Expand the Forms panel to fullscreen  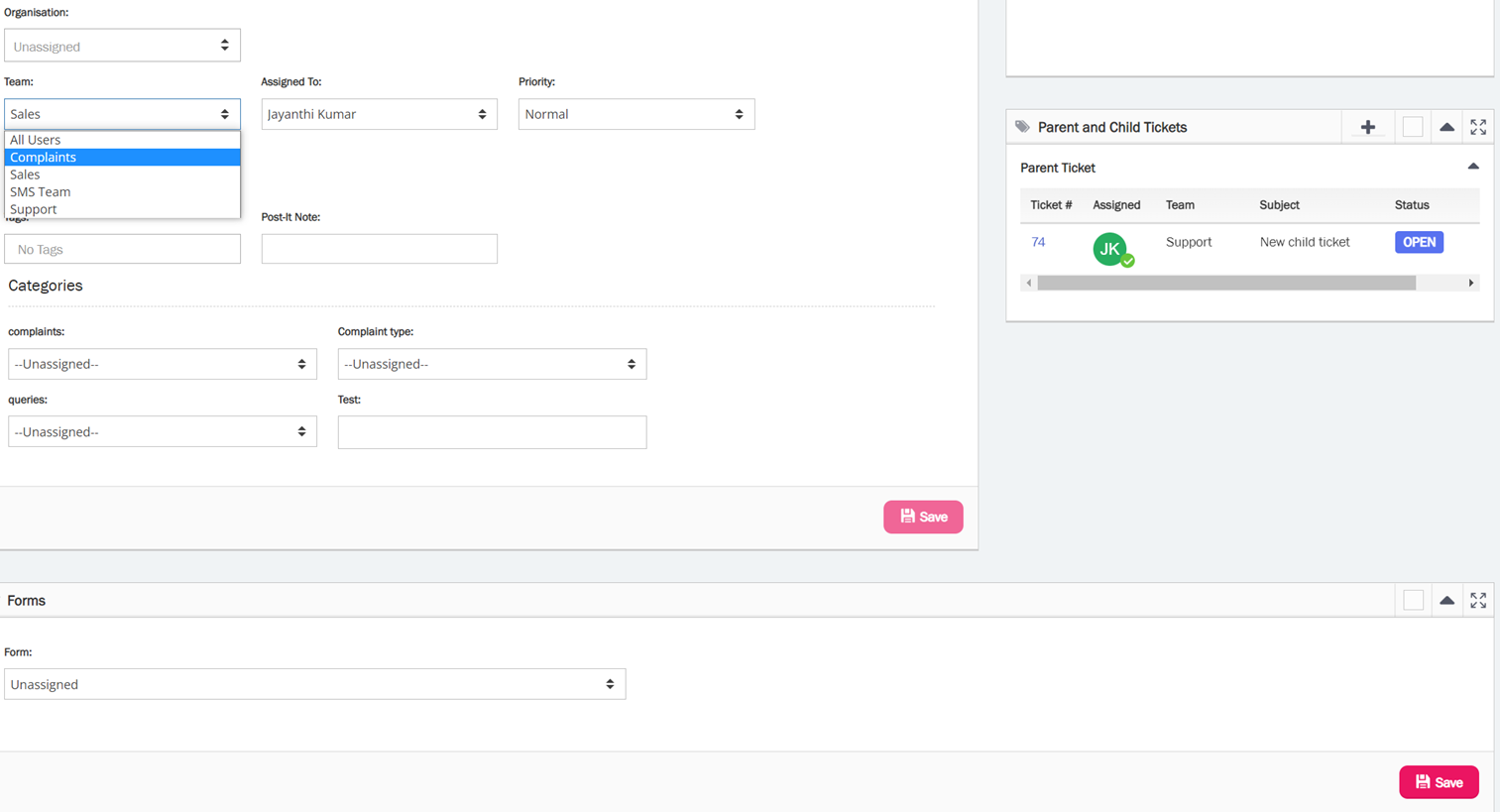pos(1478,601)
